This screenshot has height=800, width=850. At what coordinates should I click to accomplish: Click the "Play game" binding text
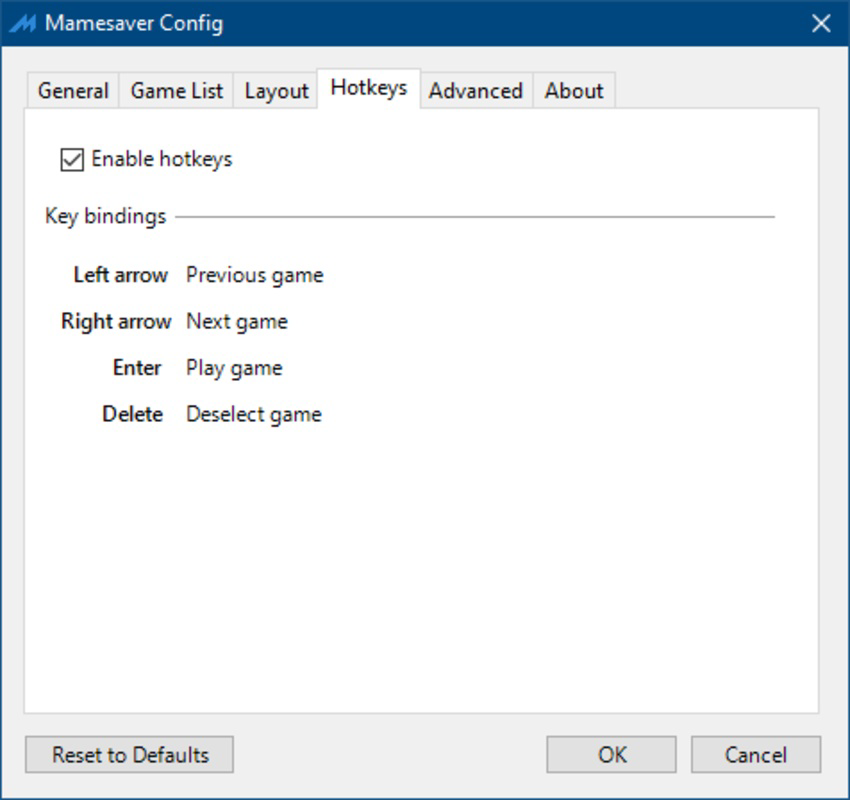234,369
